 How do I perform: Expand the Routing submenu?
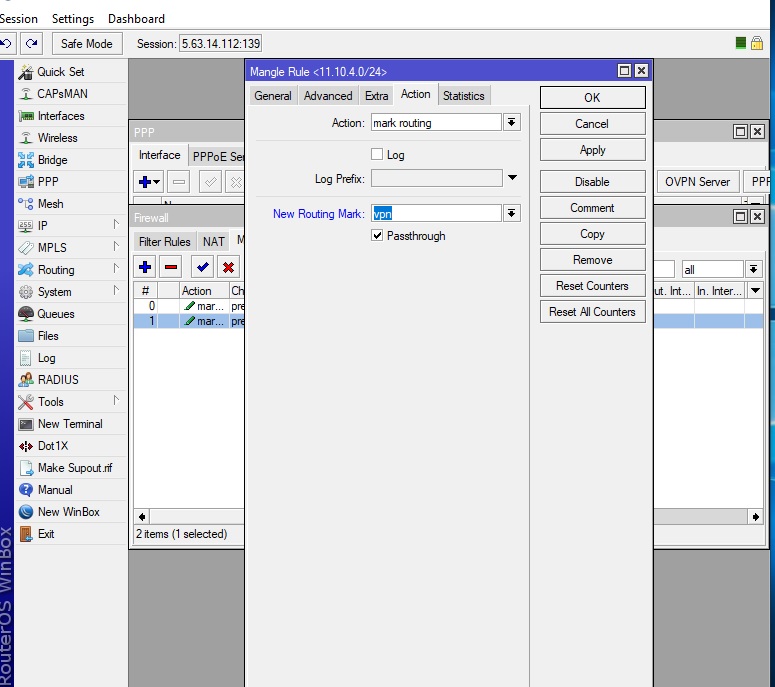116,269
